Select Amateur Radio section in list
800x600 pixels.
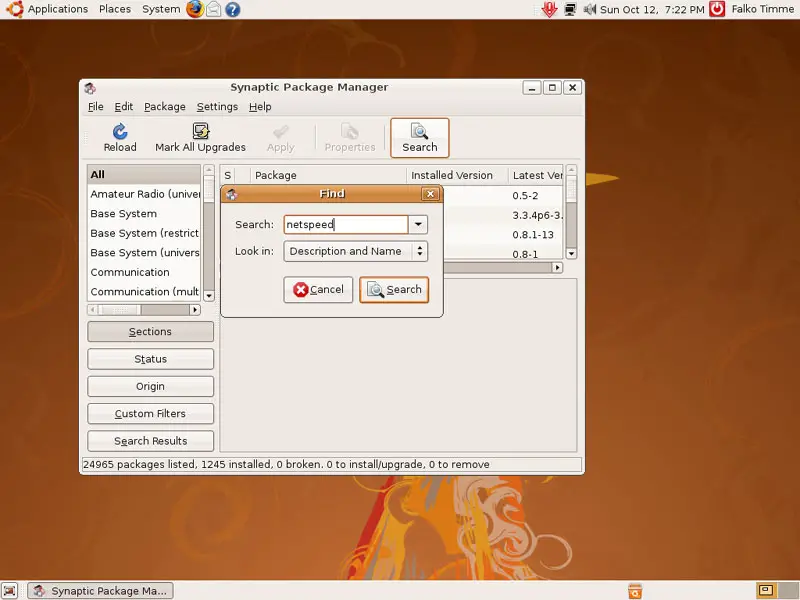[x=145, y=194]
